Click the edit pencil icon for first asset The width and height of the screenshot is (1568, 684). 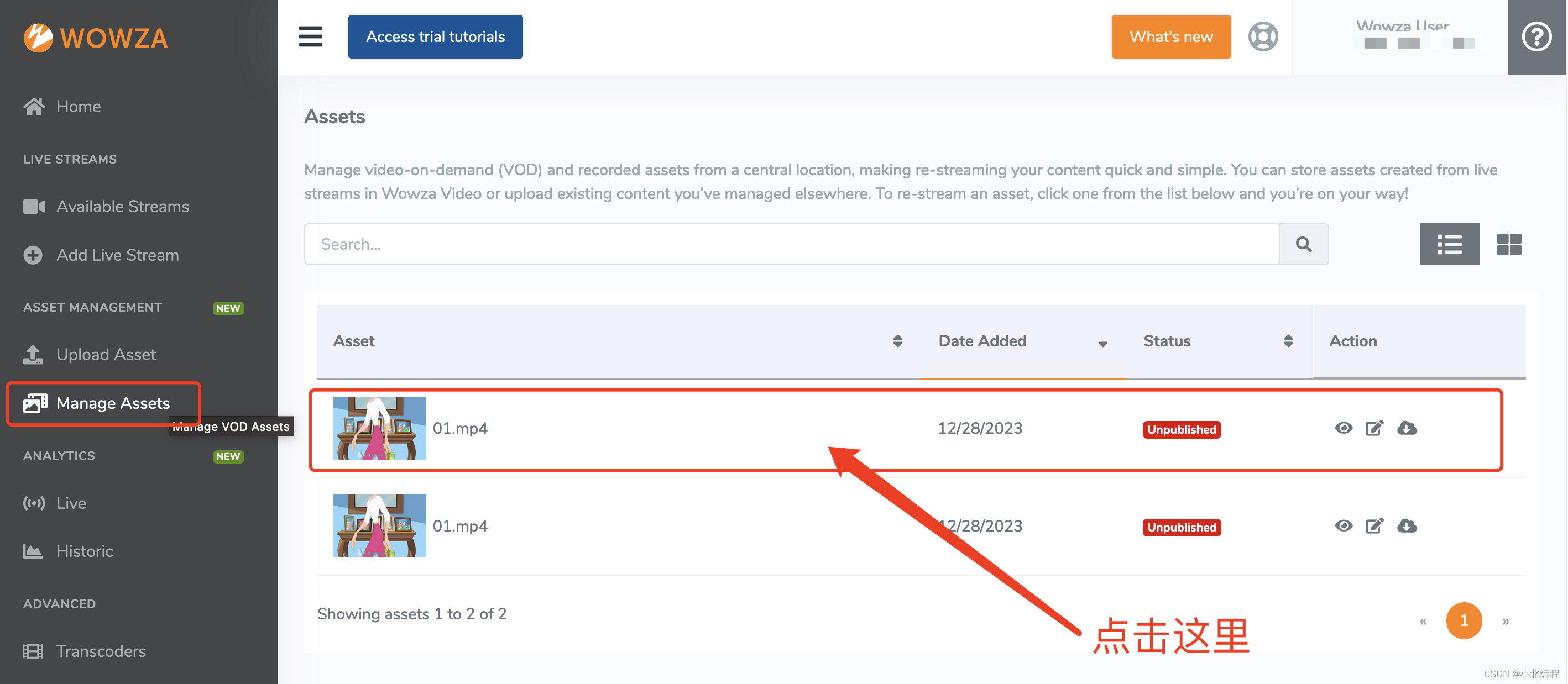click(x=1374, y=428)
